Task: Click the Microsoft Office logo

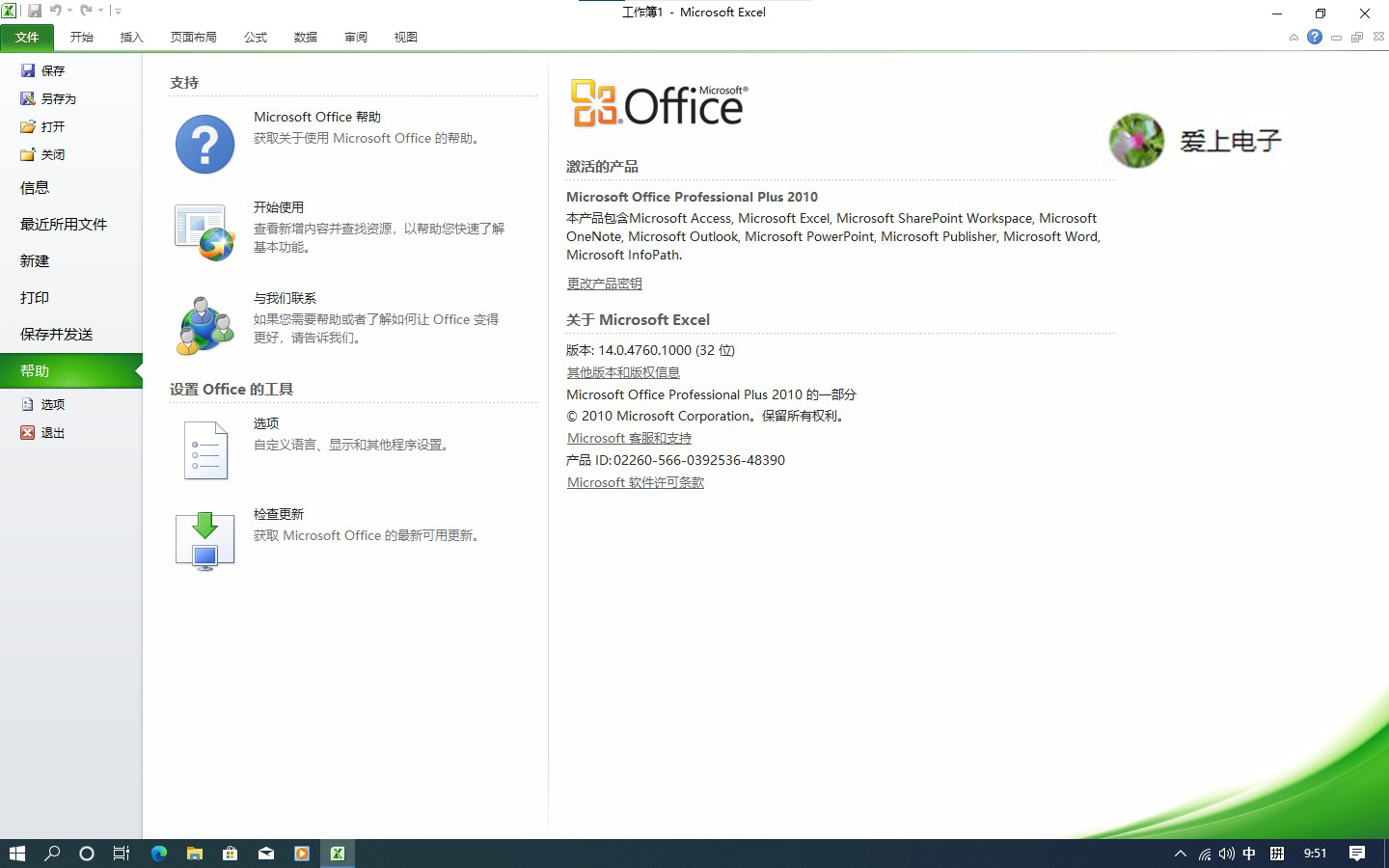Action: tap(659, 103)
